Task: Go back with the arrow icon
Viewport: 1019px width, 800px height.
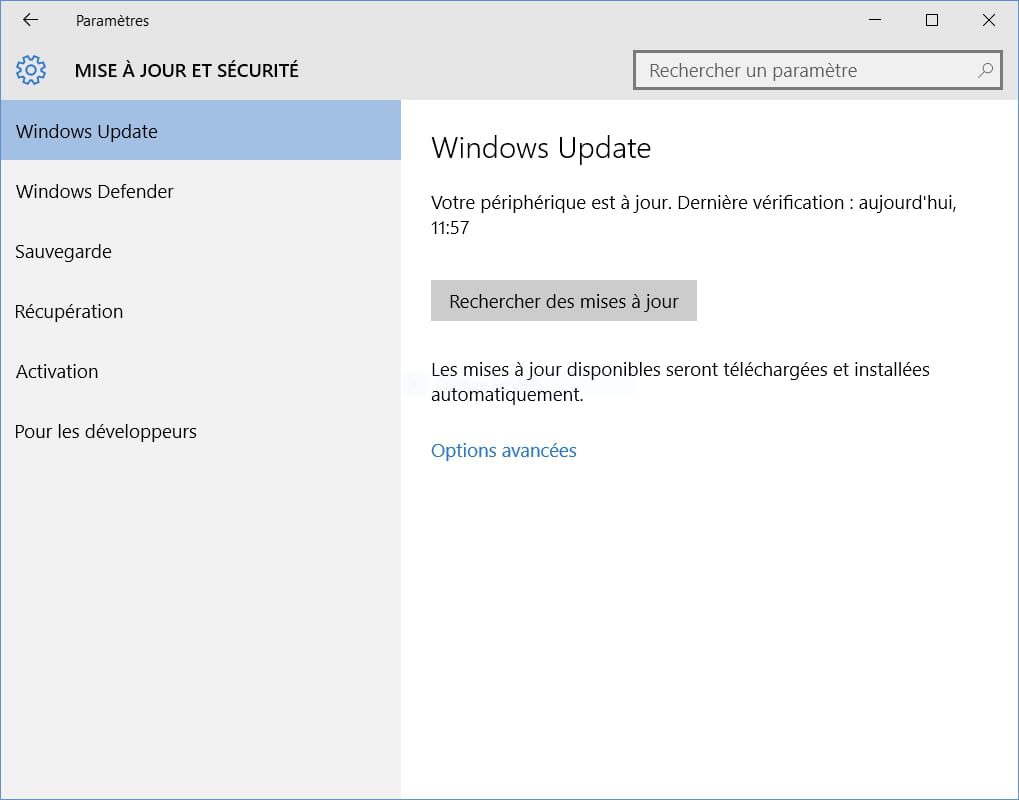Action: tap(31, 20)
